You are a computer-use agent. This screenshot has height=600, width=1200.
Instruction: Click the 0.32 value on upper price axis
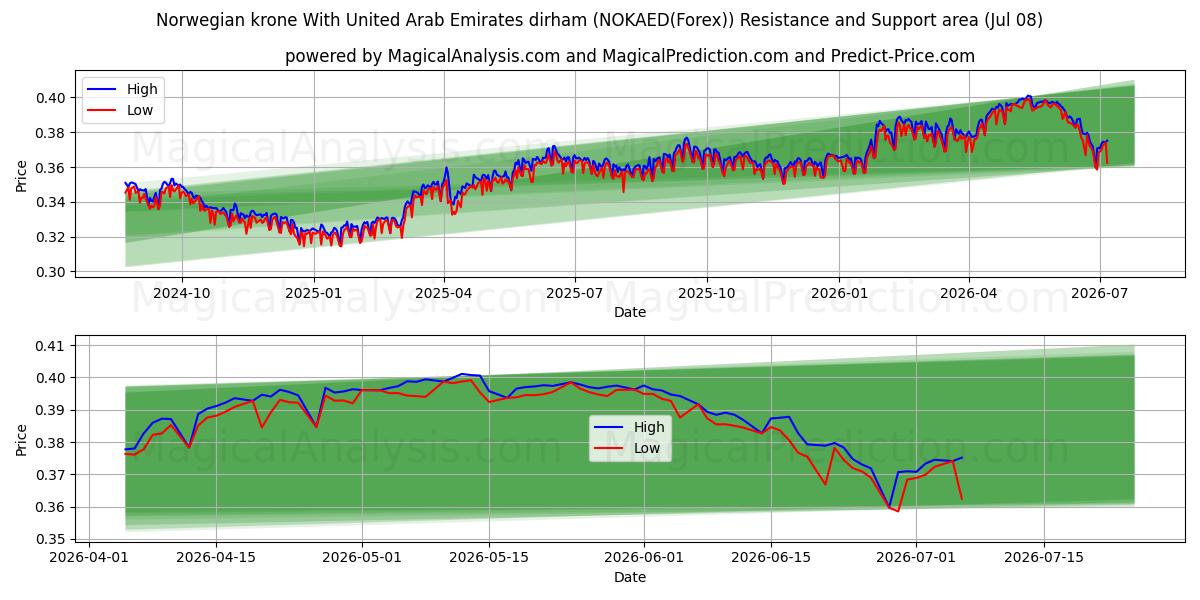click(52, 238)
